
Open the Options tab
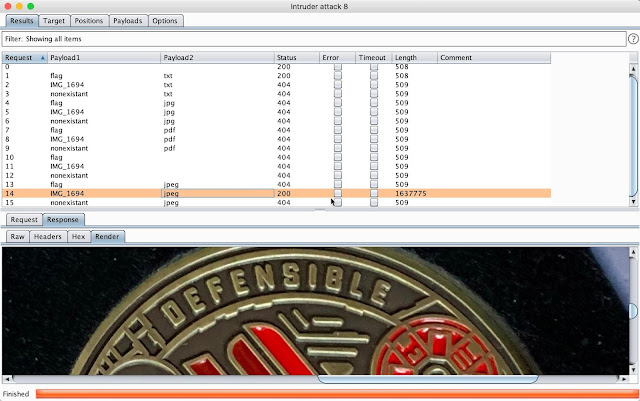click(165, 21)
